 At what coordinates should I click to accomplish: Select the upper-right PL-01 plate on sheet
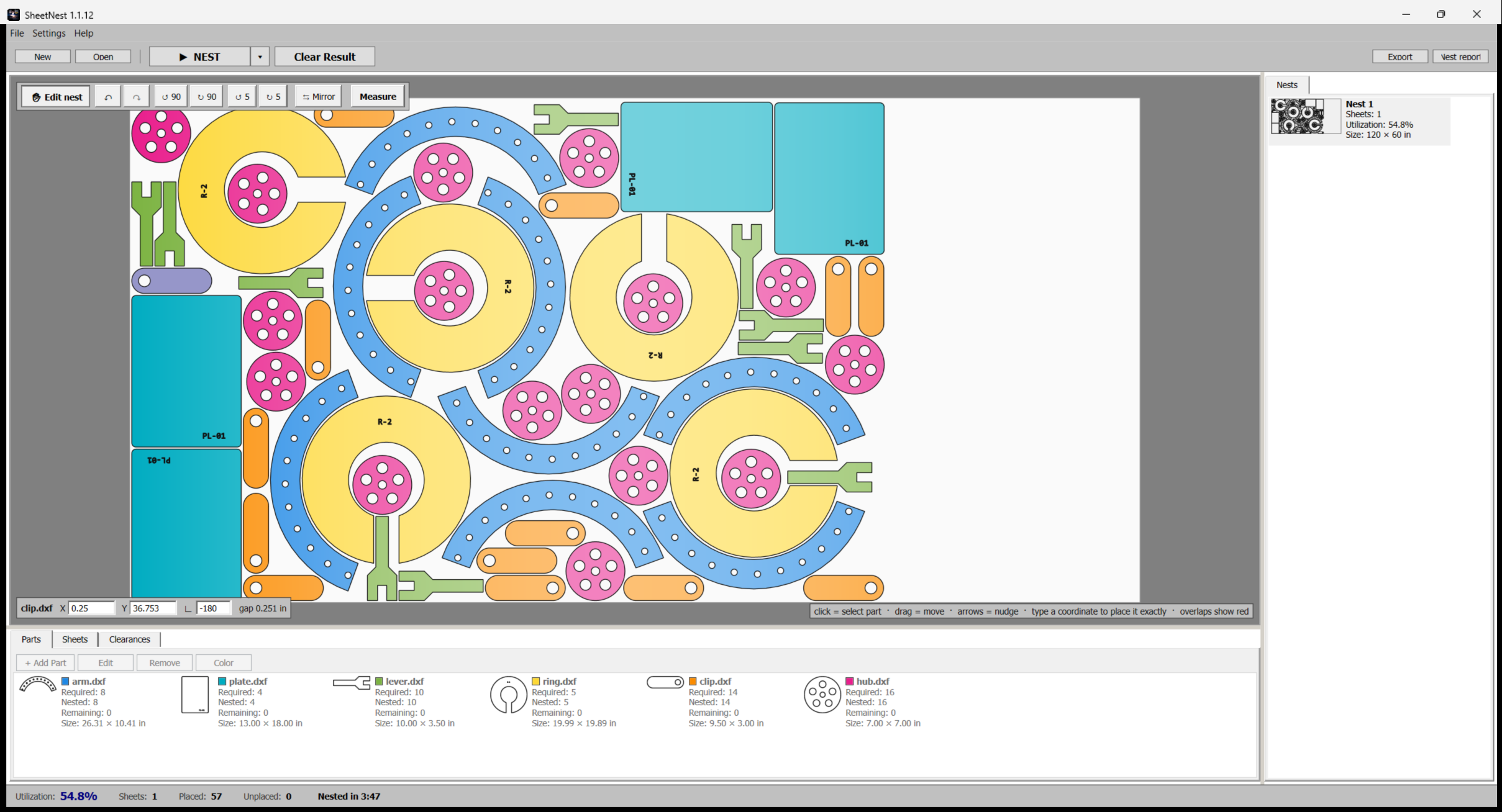point(829,179)
